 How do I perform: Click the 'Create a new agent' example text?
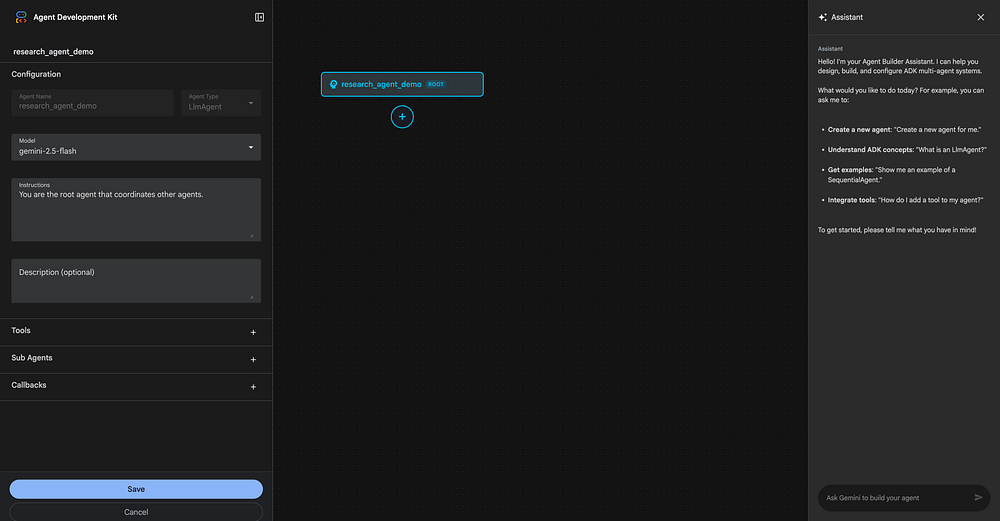point(904,129)
